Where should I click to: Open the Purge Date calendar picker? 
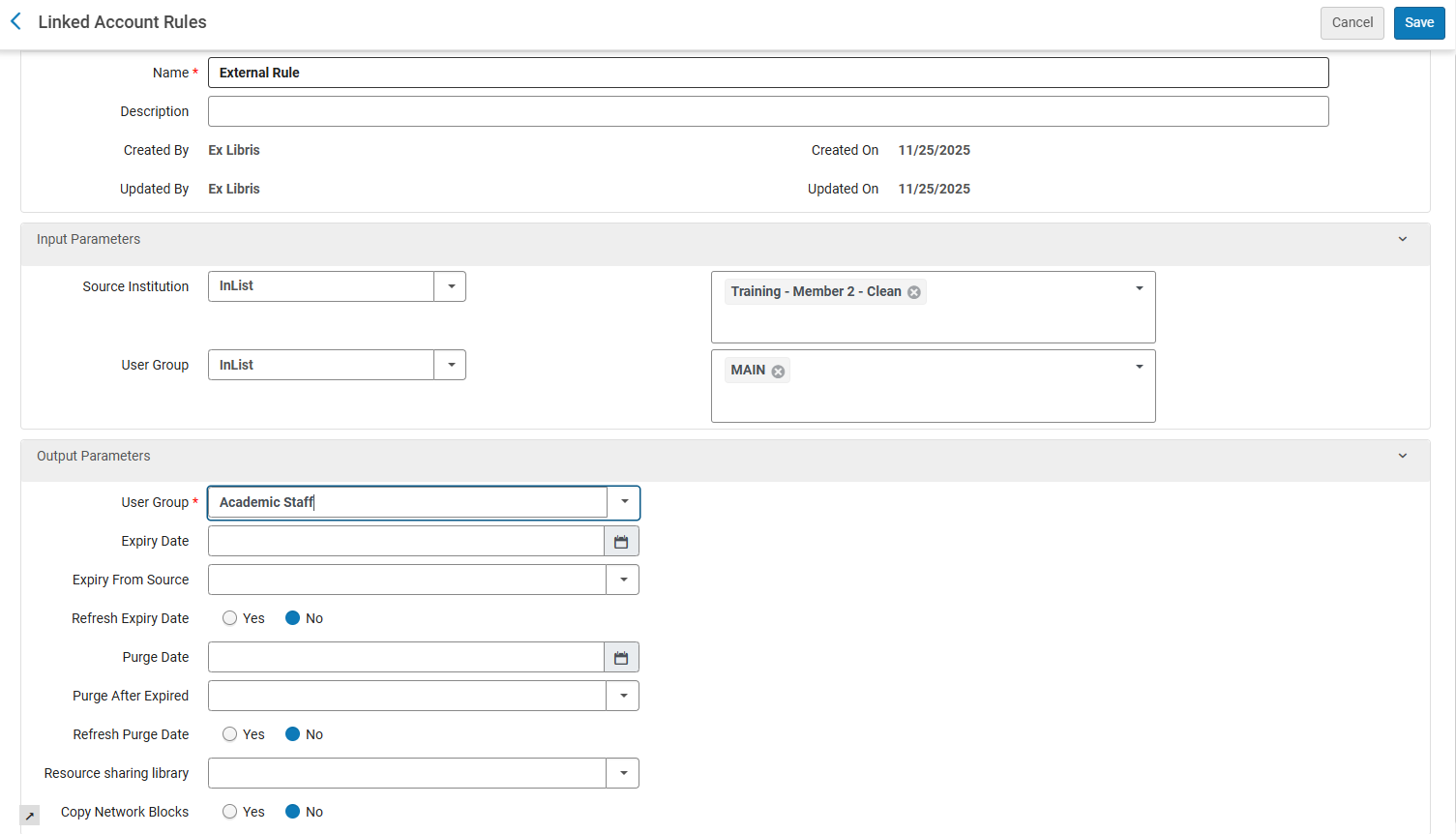[621, 658]
